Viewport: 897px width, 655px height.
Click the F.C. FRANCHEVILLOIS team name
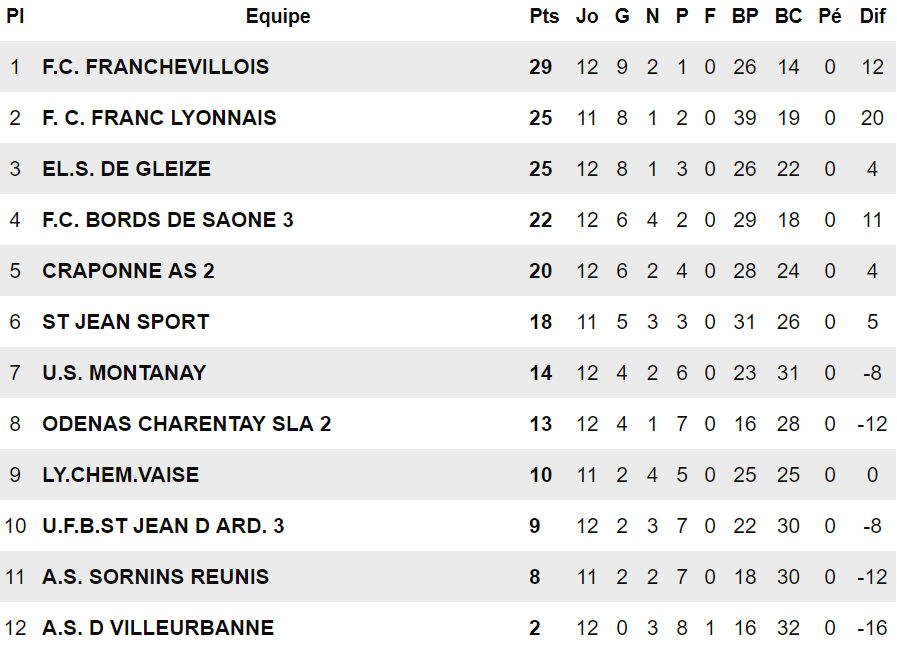point(155,67)
